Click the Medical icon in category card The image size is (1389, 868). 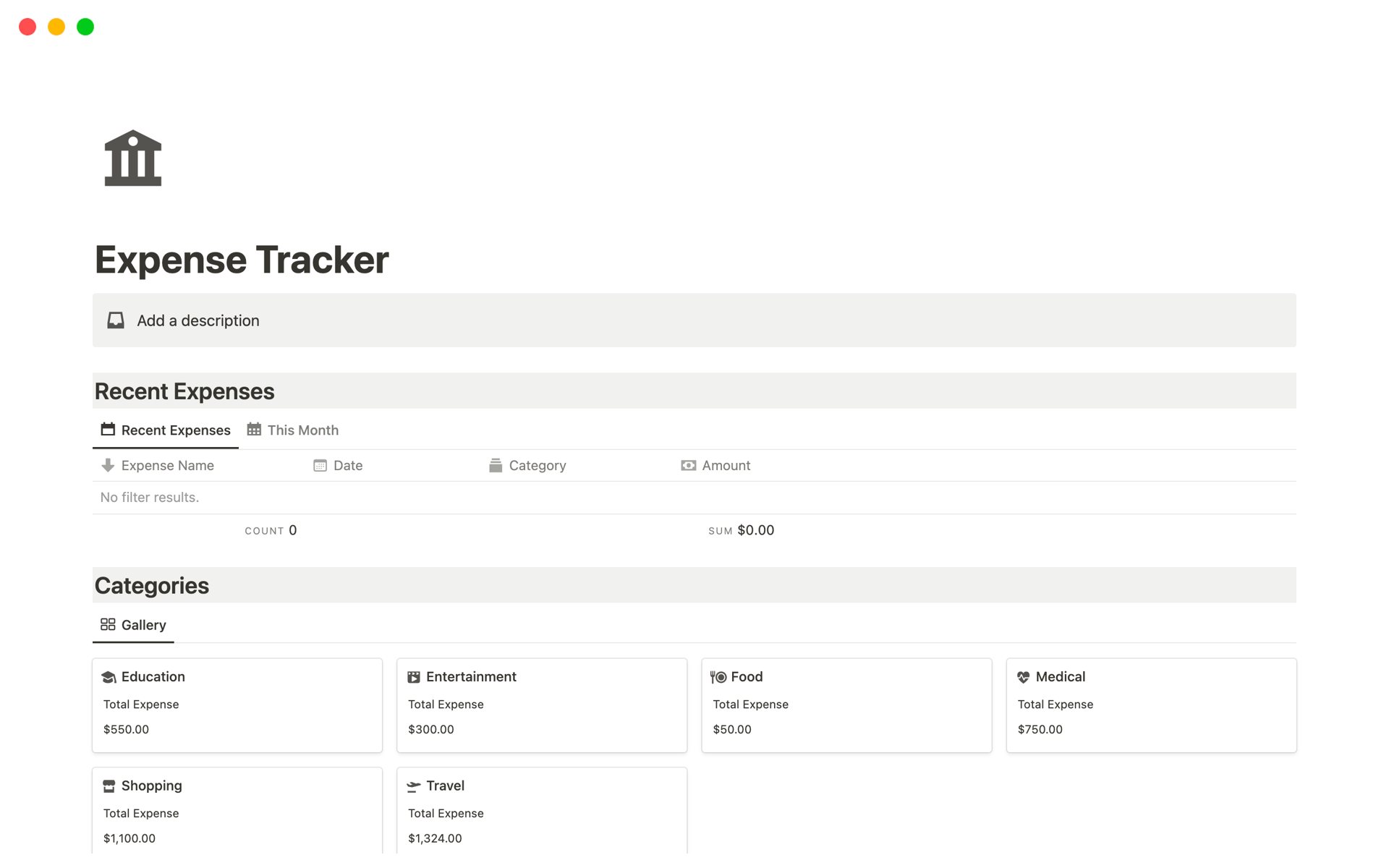(x=1024, y=677)
